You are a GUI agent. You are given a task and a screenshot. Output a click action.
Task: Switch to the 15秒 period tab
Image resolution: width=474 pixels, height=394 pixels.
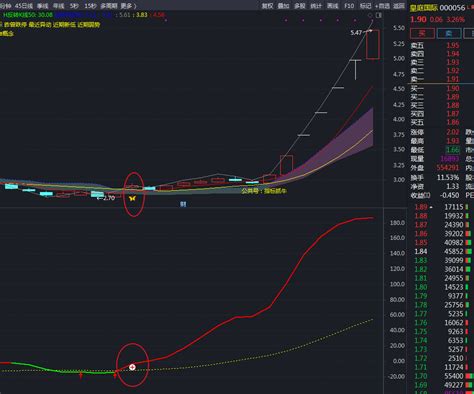click(x=90, y=6)
